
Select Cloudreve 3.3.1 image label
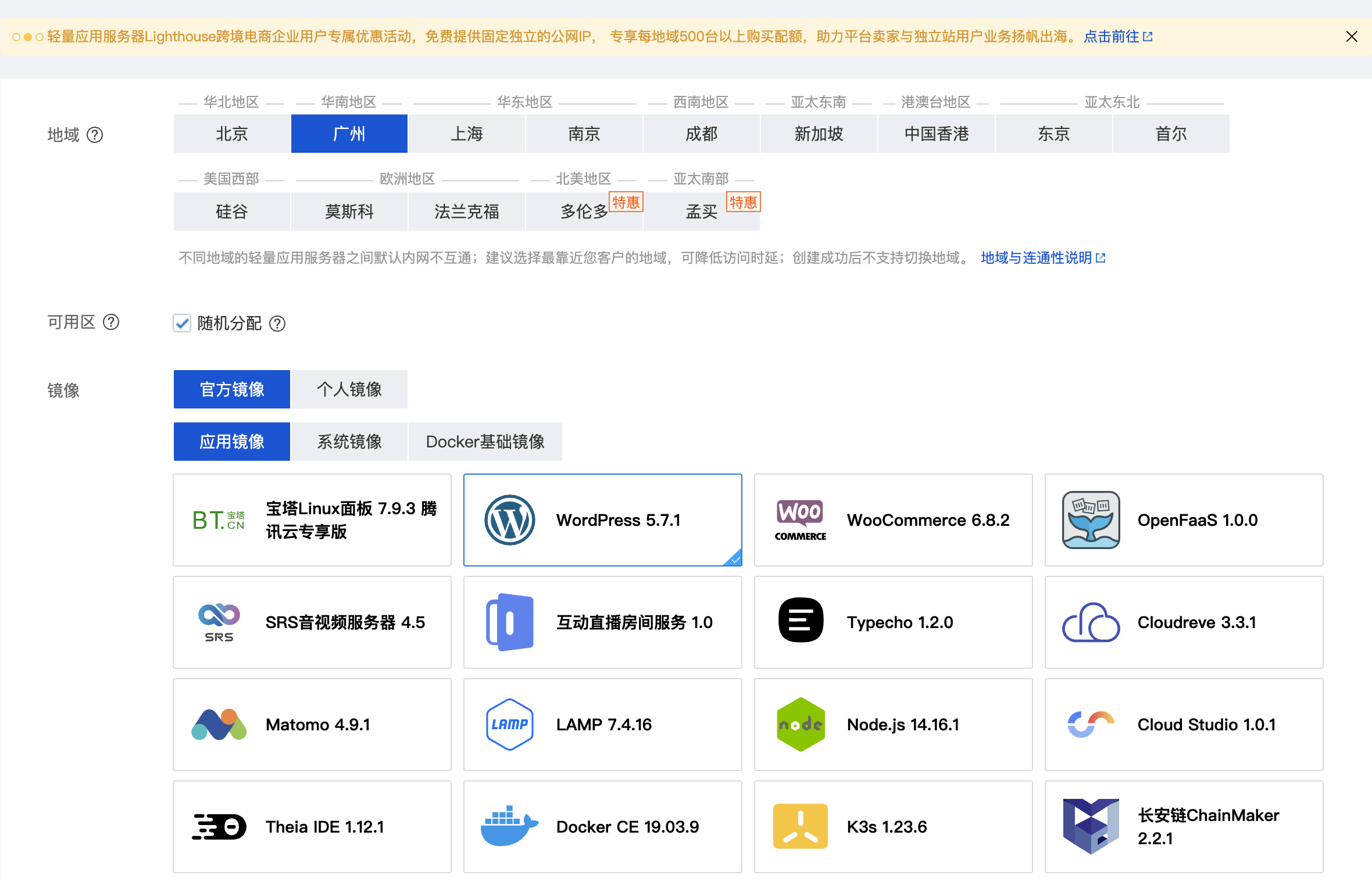point(1197,622)
